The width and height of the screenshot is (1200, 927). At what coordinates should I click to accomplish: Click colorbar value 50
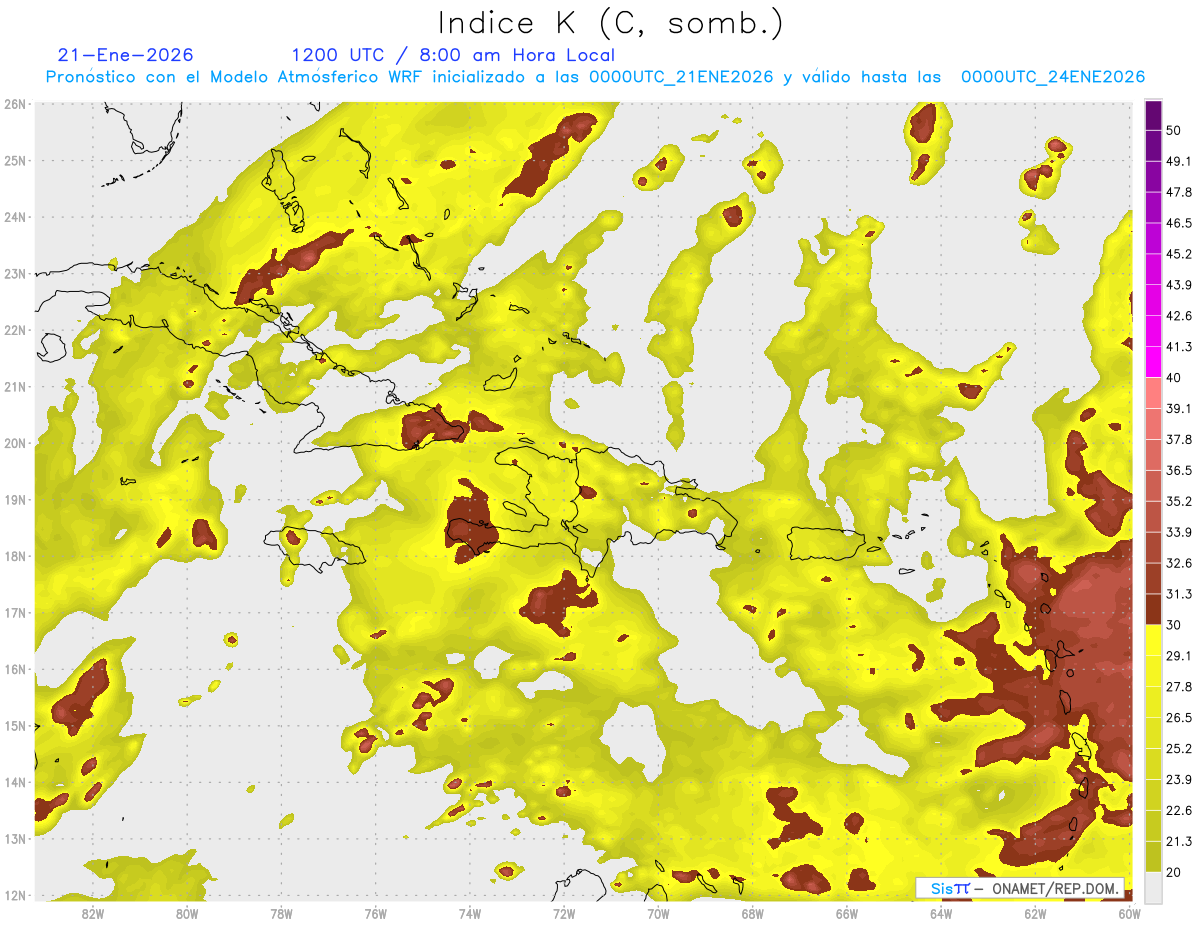pos(1174,130)
